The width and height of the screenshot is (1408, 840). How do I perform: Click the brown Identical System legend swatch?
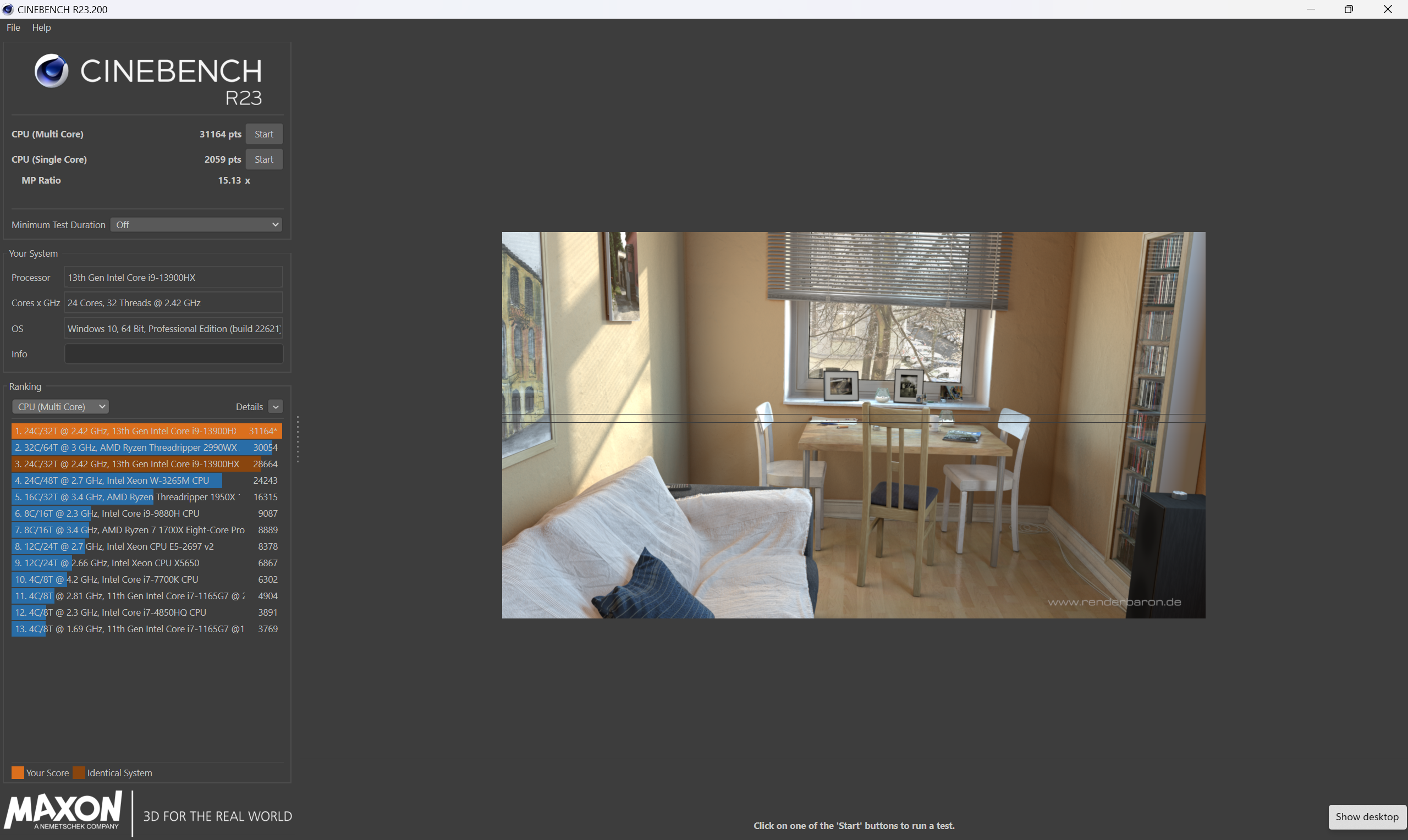coord(79,772)
